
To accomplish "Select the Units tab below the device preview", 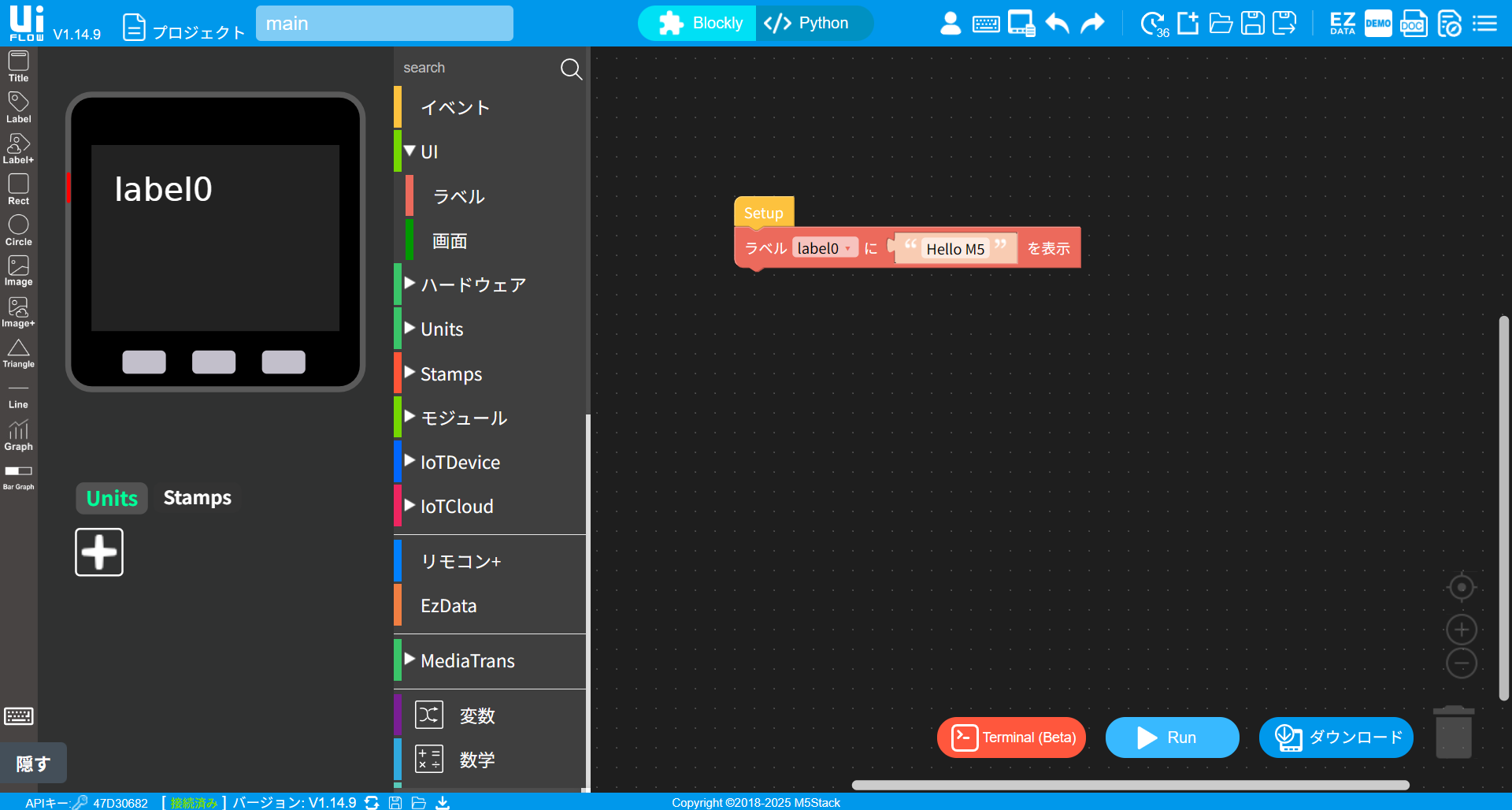I will pyautogui.click(x=112, y=498).
